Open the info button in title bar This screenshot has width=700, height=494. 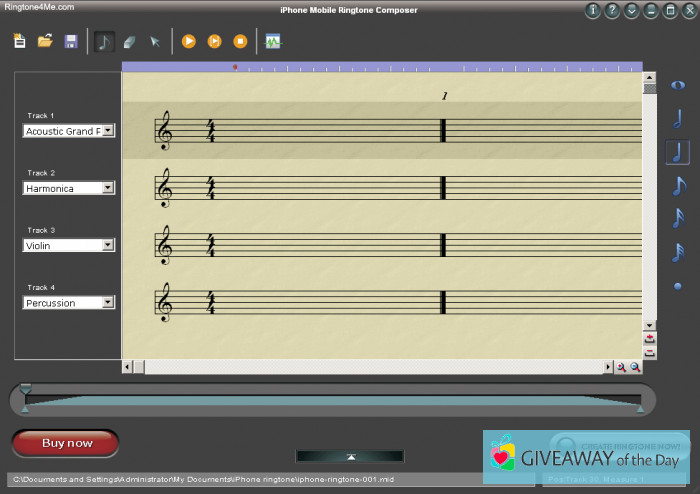pos(593,11)
